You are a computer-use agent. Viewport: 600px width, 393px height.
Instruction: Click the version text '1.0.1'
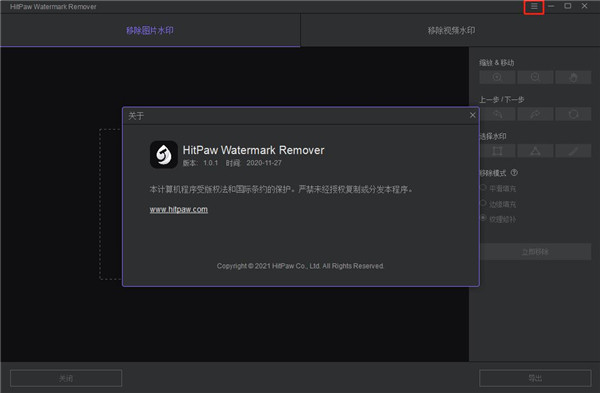click(210, 163)
